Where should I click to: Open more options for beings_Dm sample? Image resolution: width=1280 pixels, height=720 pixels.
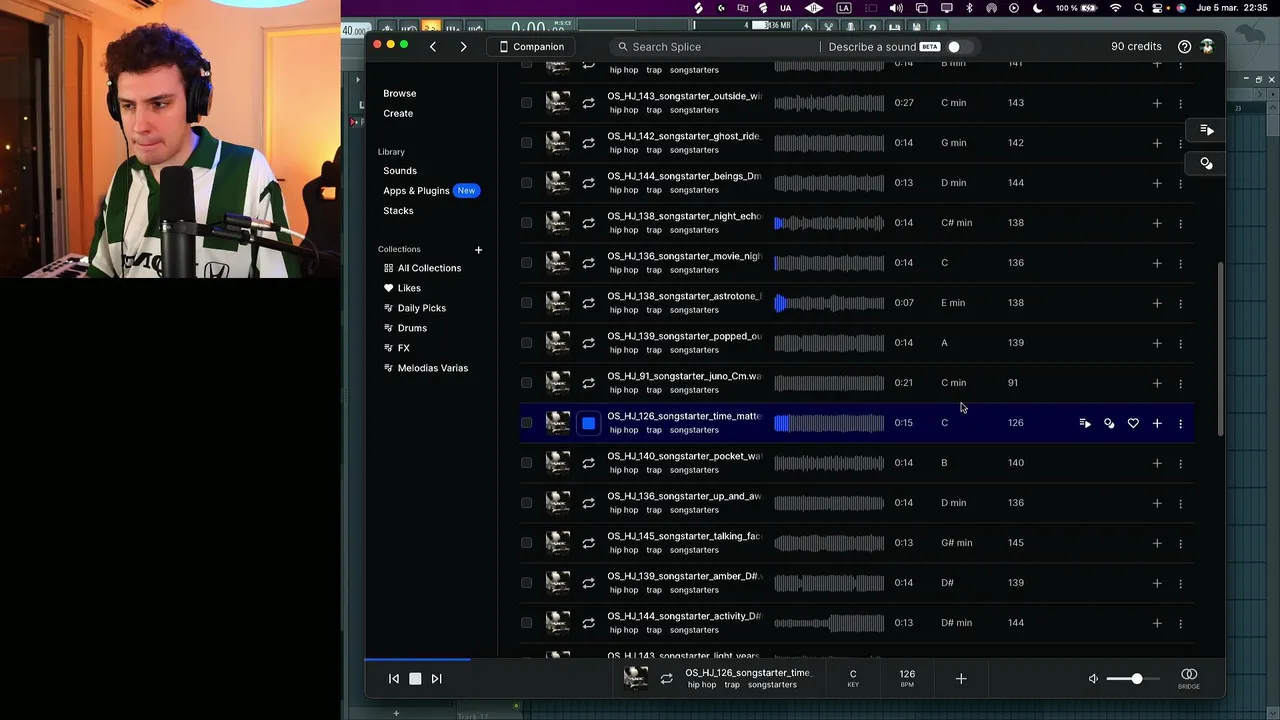[x=1180, y=183]
